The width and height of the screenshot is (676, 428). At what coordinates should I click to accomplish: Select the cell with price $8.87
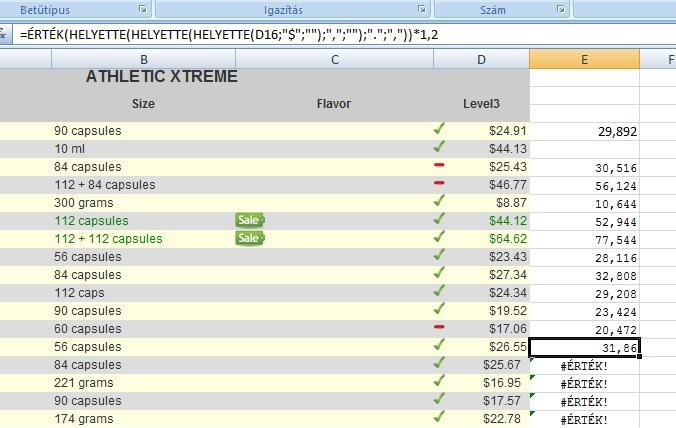pyautogui.click(x=482, y=203)
